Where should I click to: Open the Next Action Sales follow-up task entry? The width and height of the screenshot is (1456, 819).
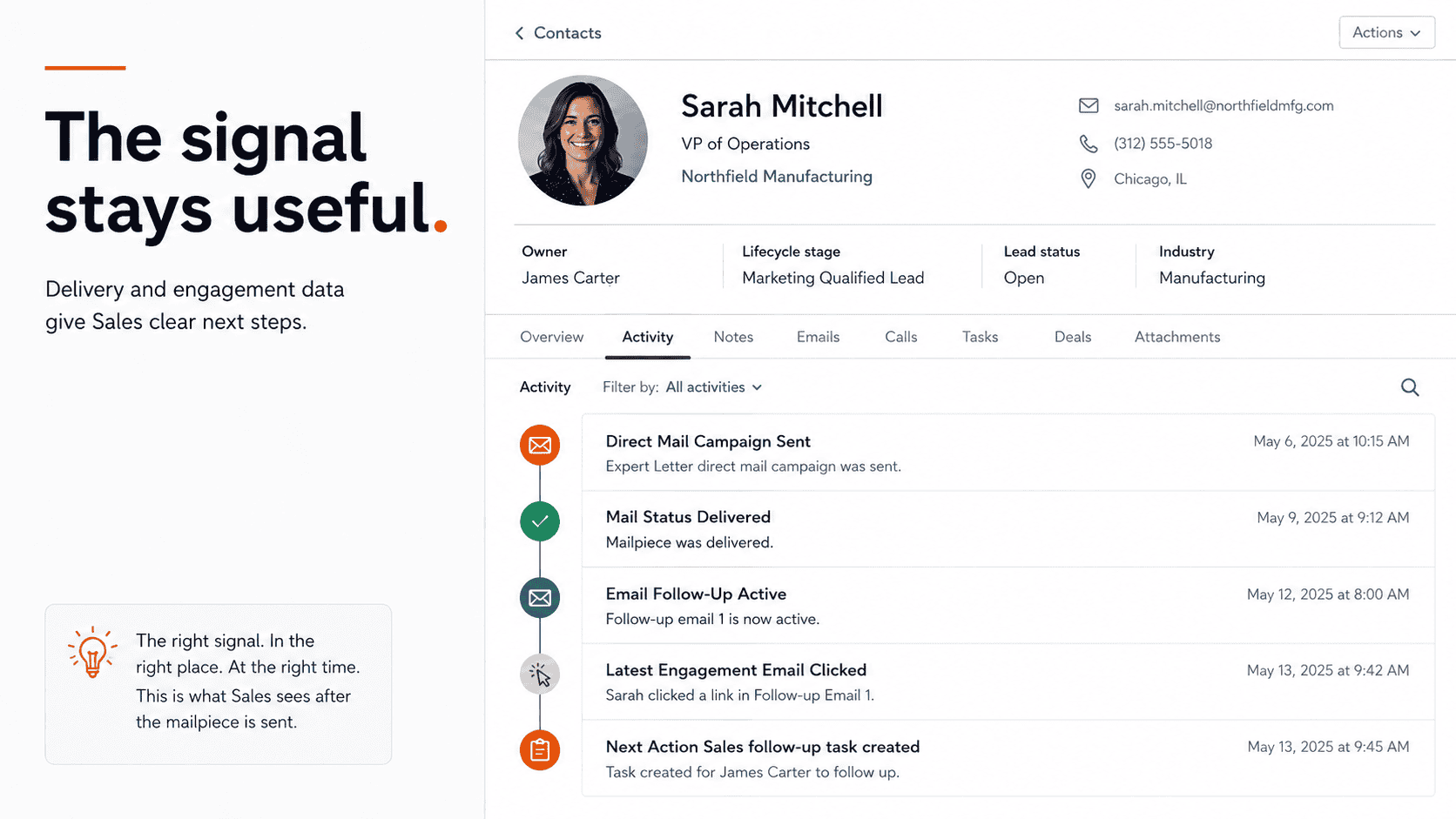[1008, 758]
